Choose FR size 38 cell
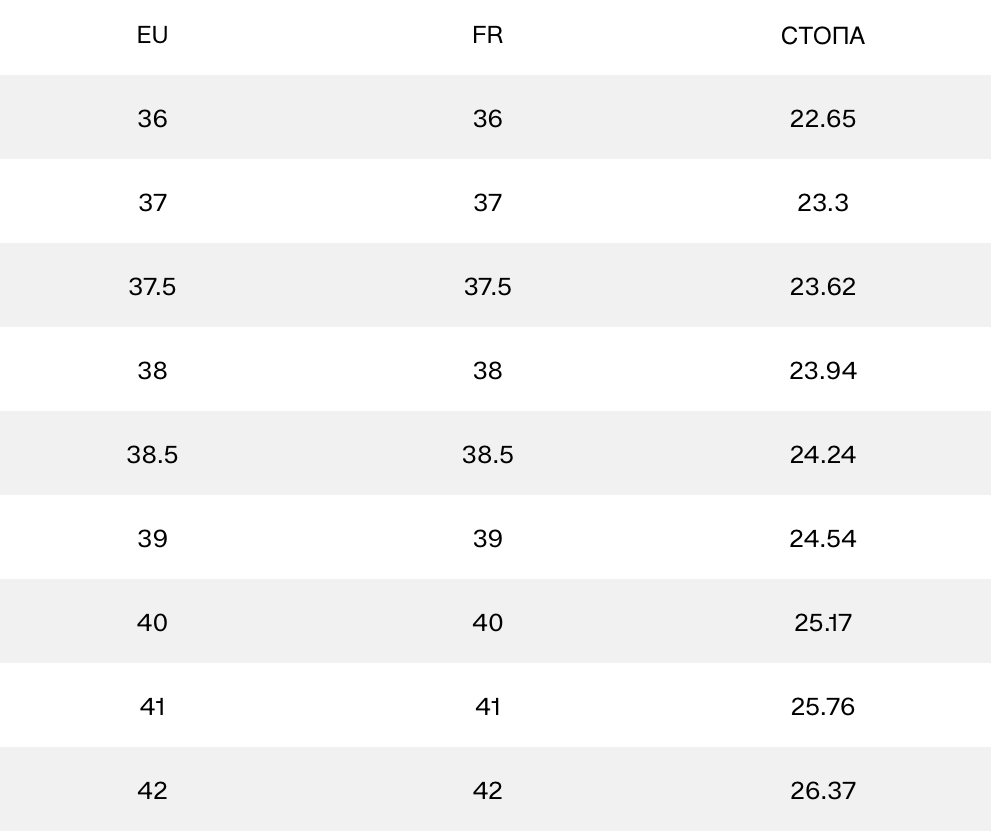Screen dimensions: 997x838 (487, 371)
